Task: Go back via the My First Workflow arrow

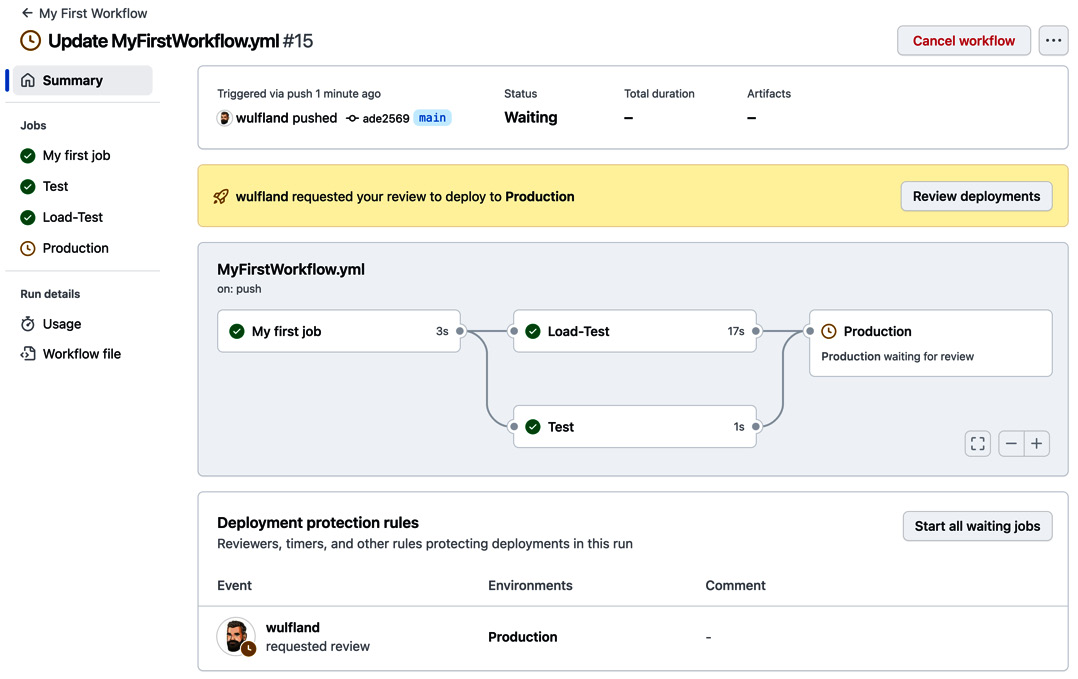Action: point(27,13)
